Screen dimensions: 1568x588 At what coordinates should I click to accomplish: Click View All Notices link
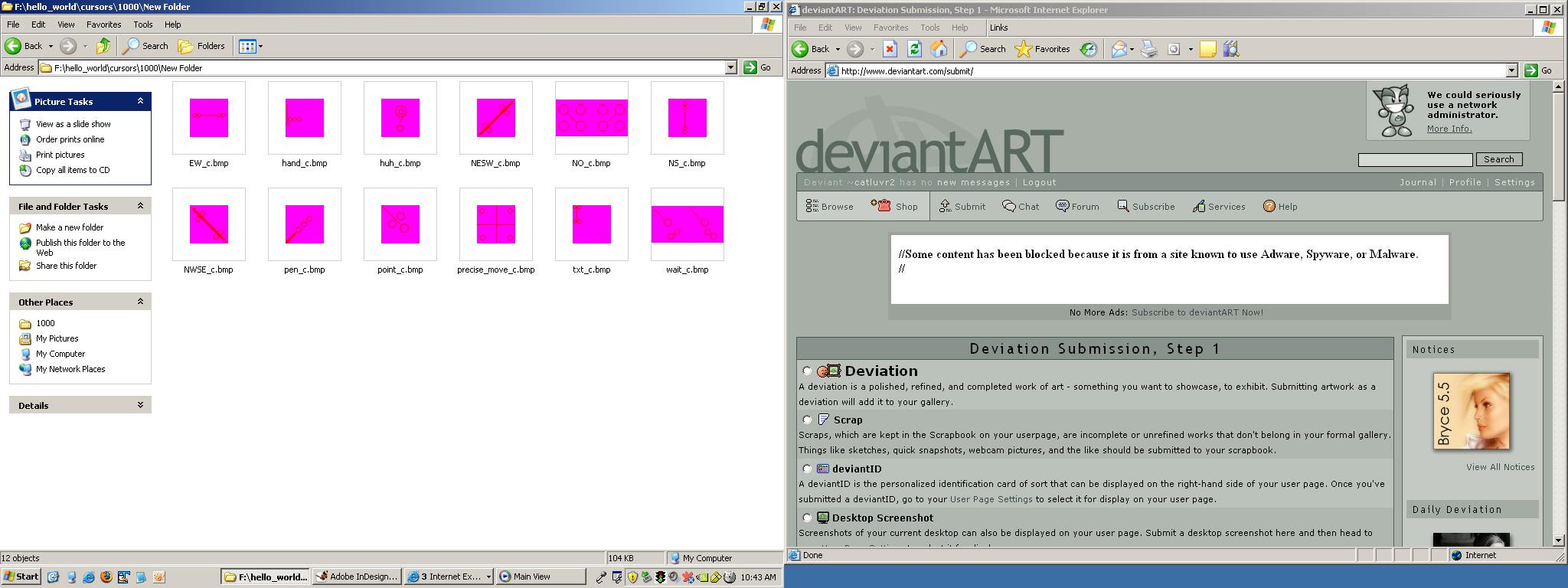(1501, 467)
